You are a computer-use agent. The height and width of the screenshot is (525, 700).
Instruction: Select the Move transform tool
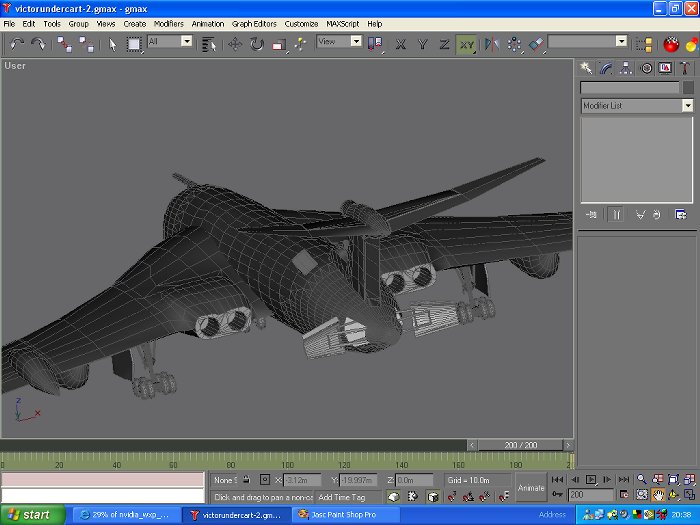(x=235, y=44)
